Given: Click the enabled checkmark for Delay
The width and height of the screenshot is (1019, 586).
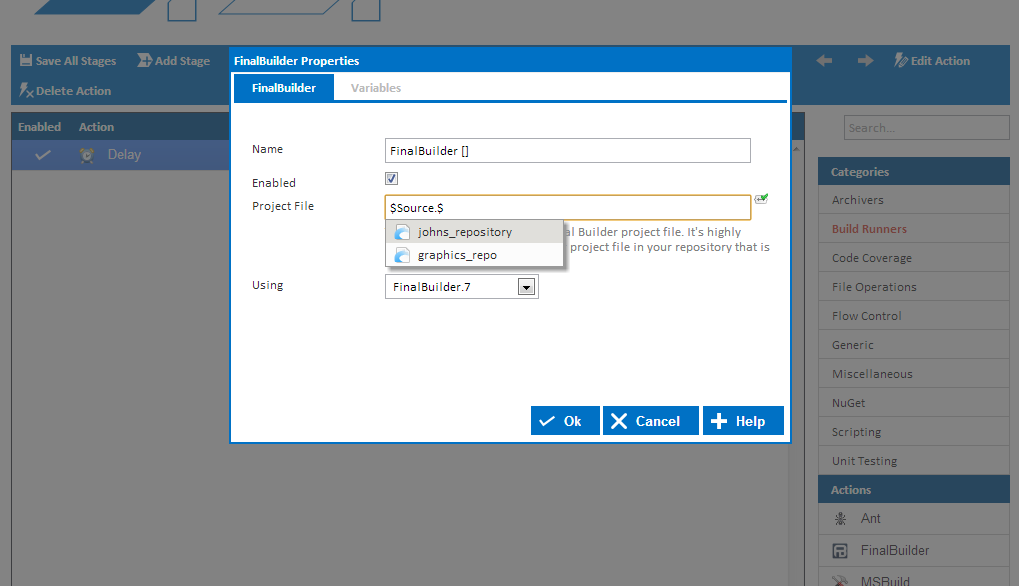Looking at the screenshot, I should click(x=43, y=155).
